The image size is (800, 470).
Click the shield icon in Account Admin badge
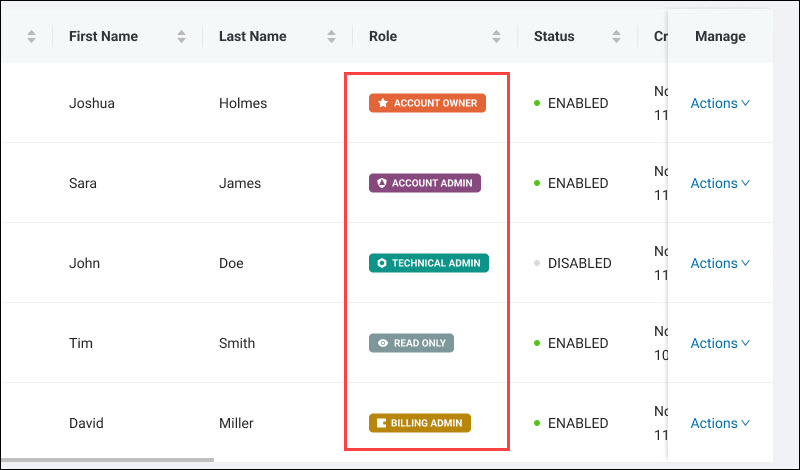tap(381, 183)
